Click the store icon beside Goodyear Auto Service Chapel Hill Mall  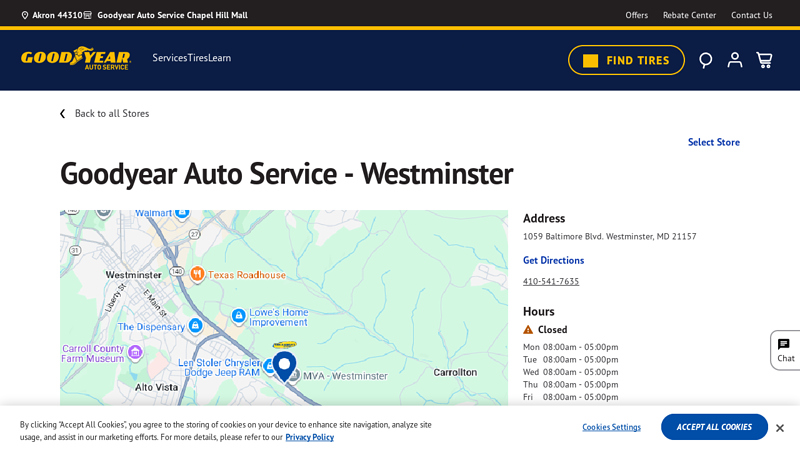[88, 15]
